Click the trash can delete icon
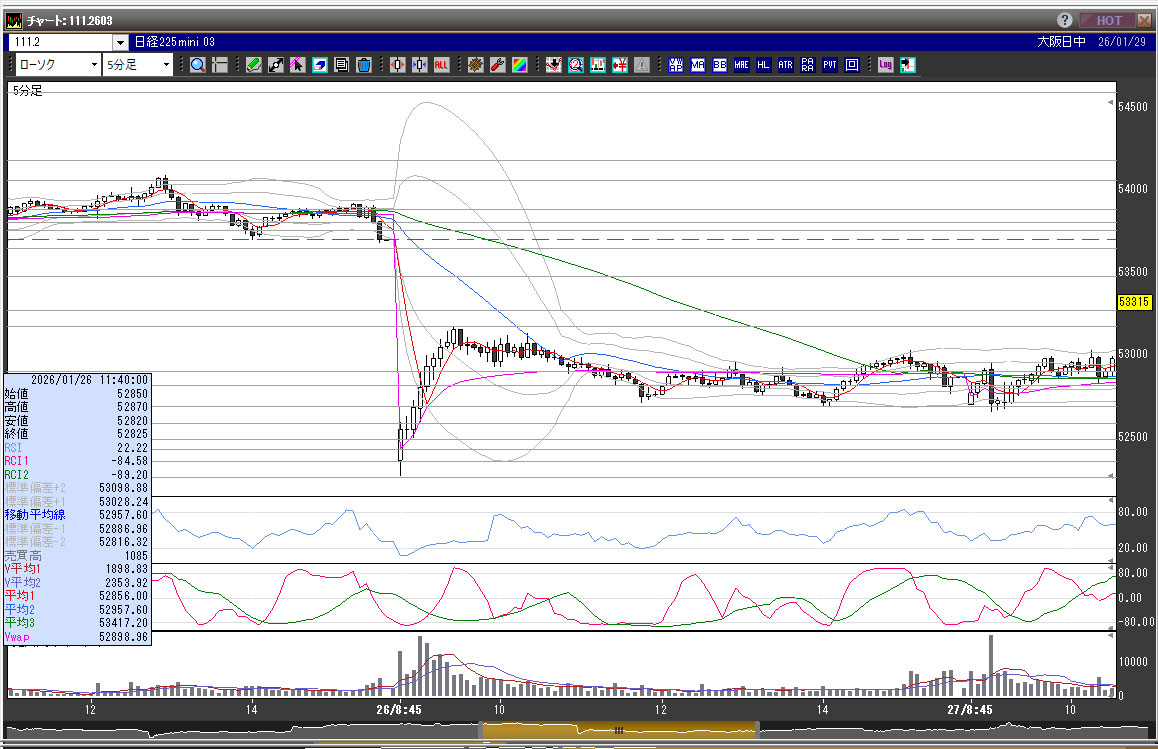1158x749 pixels. coord(364,65)
